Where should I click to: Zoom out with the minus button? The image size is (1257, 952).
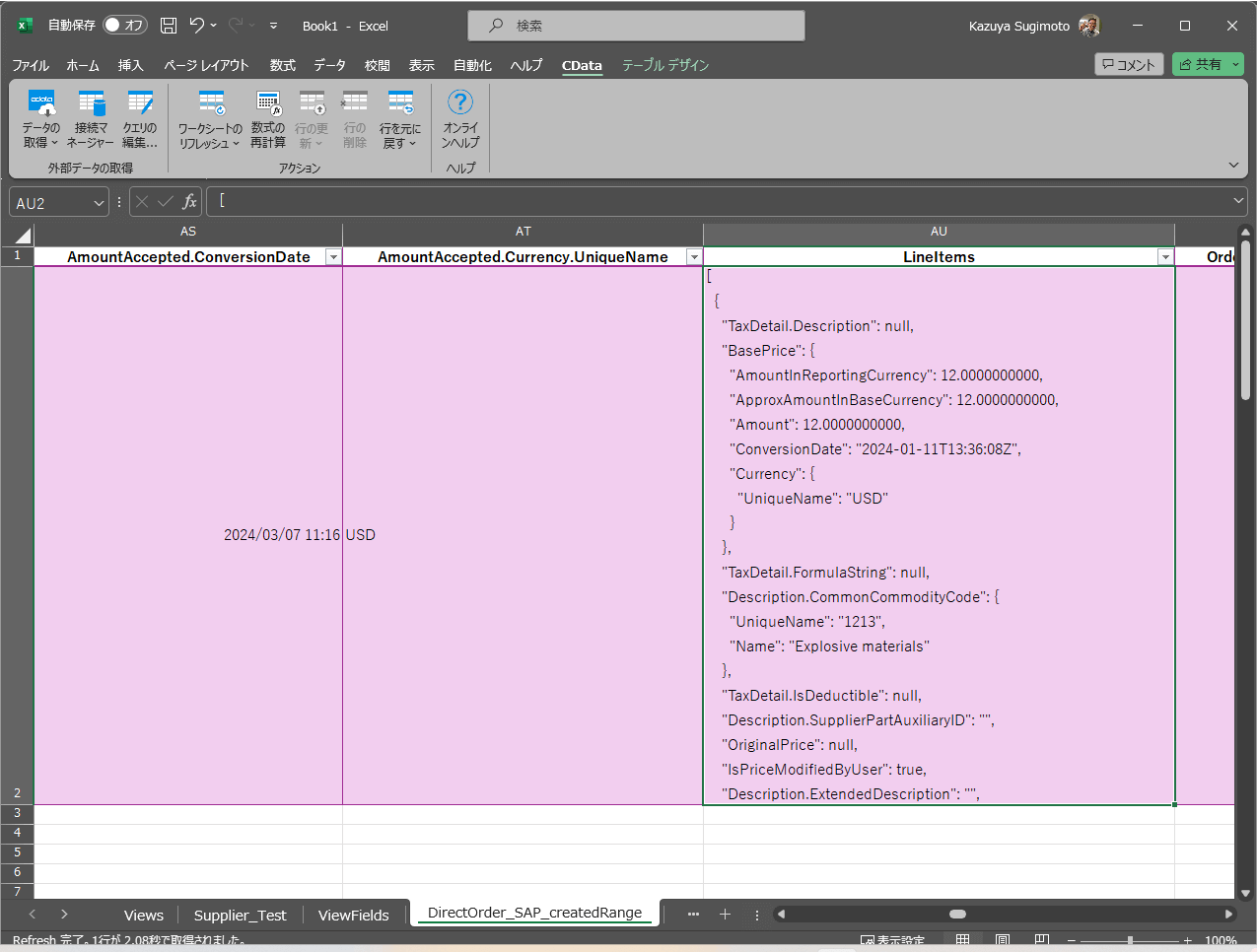pos(1072,940)
